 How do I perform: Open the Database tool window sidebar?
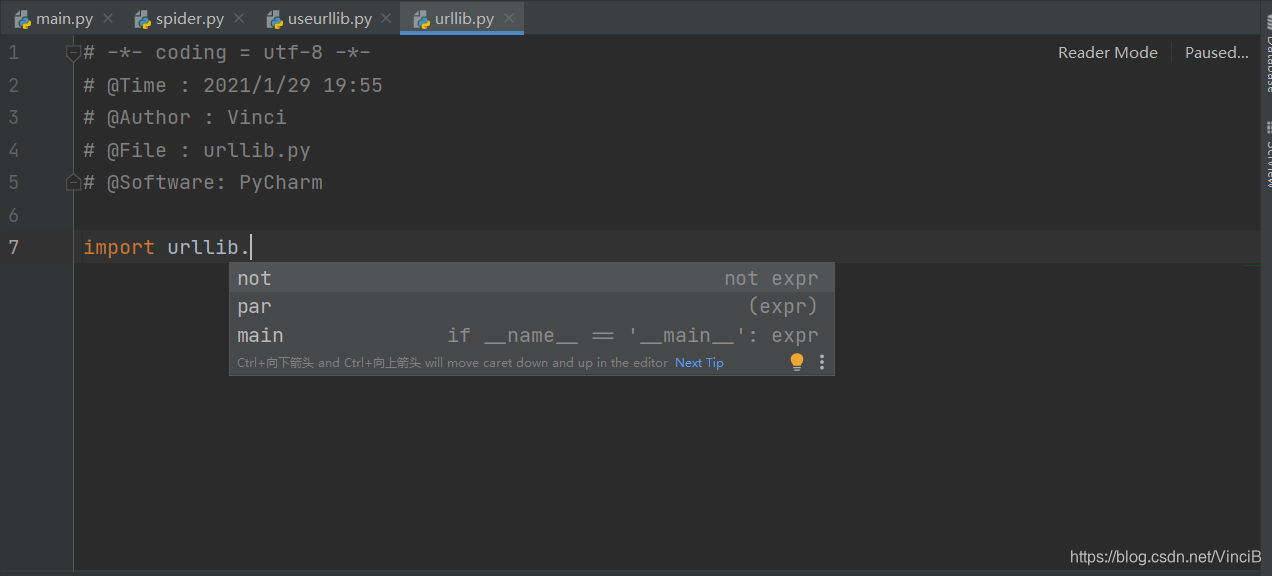(1267, 52)
